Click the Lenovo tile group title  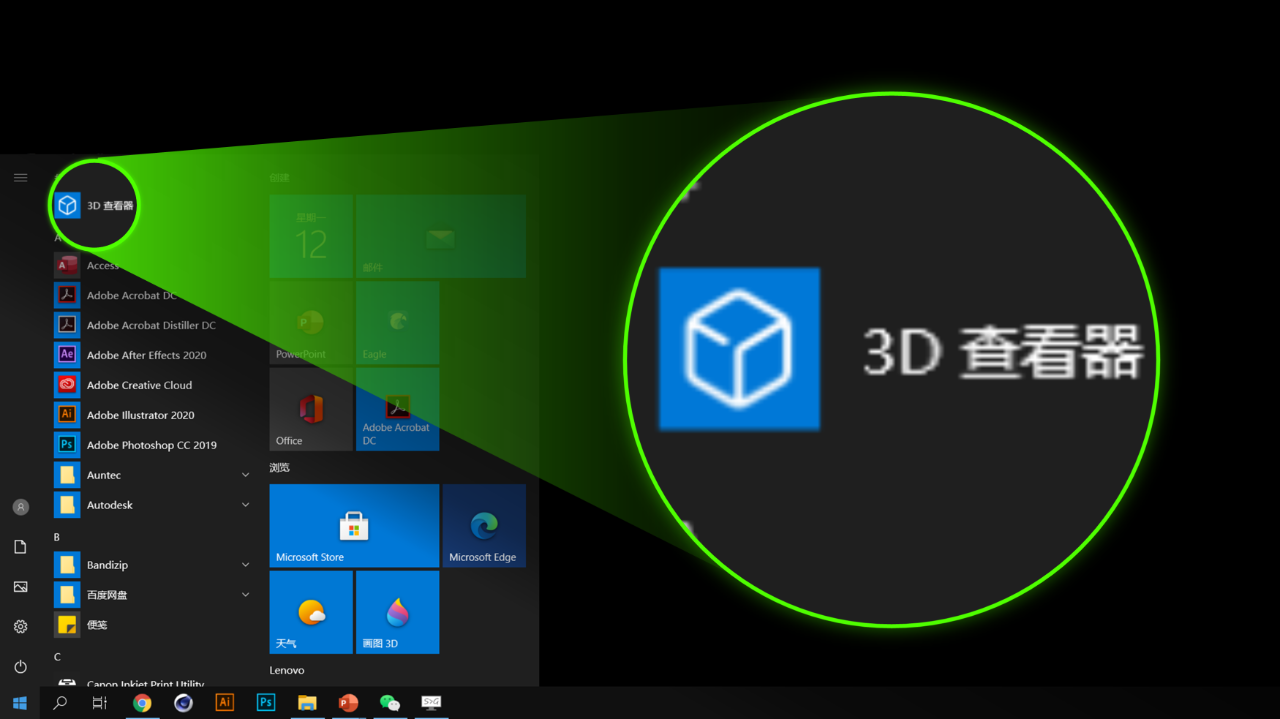287,670
